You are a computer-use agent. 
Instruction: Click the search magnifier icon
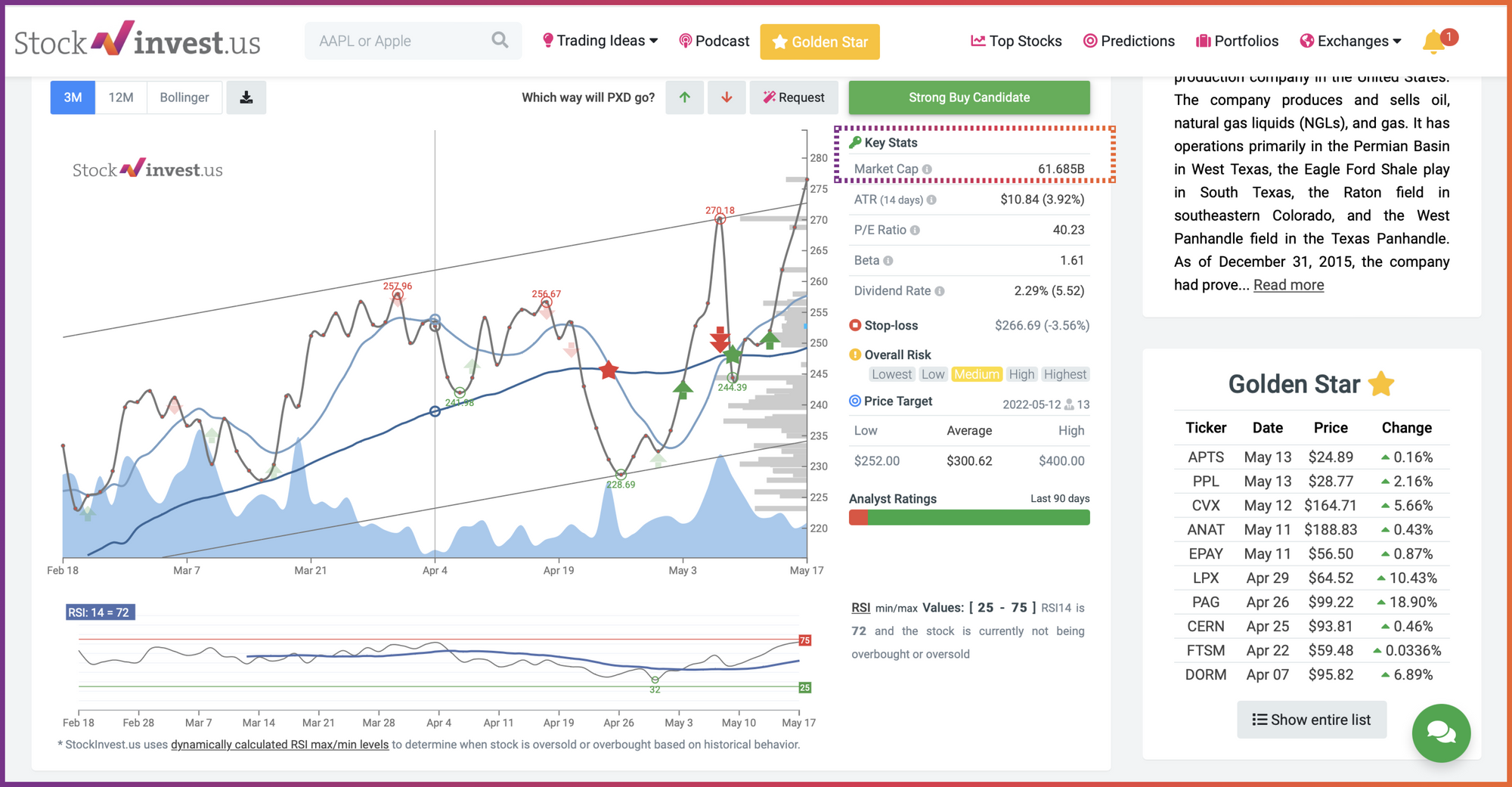[x=500, y=40]
